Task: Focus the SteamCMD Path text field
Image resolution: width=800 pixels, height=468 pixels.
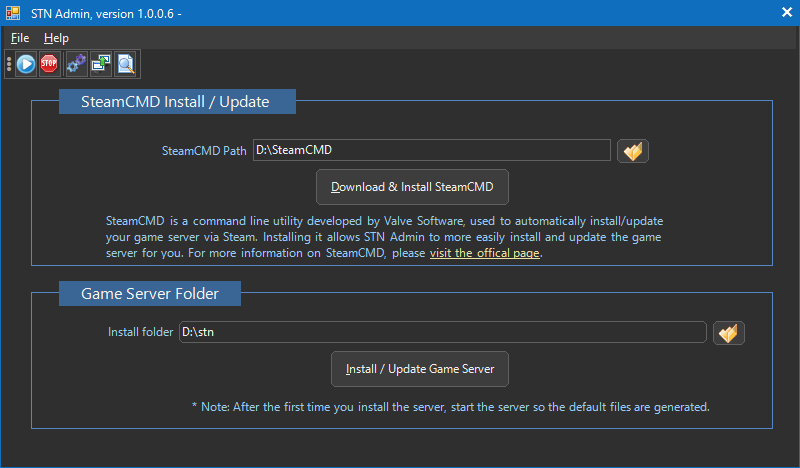Action: coord(430,150)
